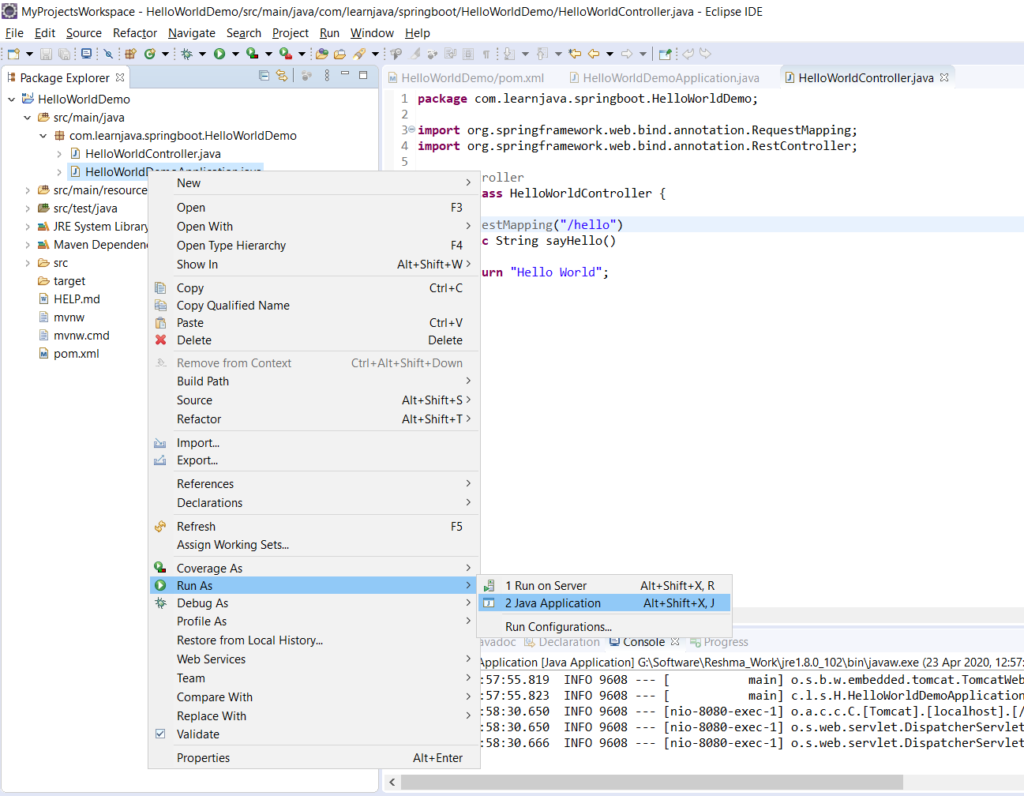Open the Run button dropdown arrow
The width and height of the screenshot is (1024, 796).
coord(234,52)
